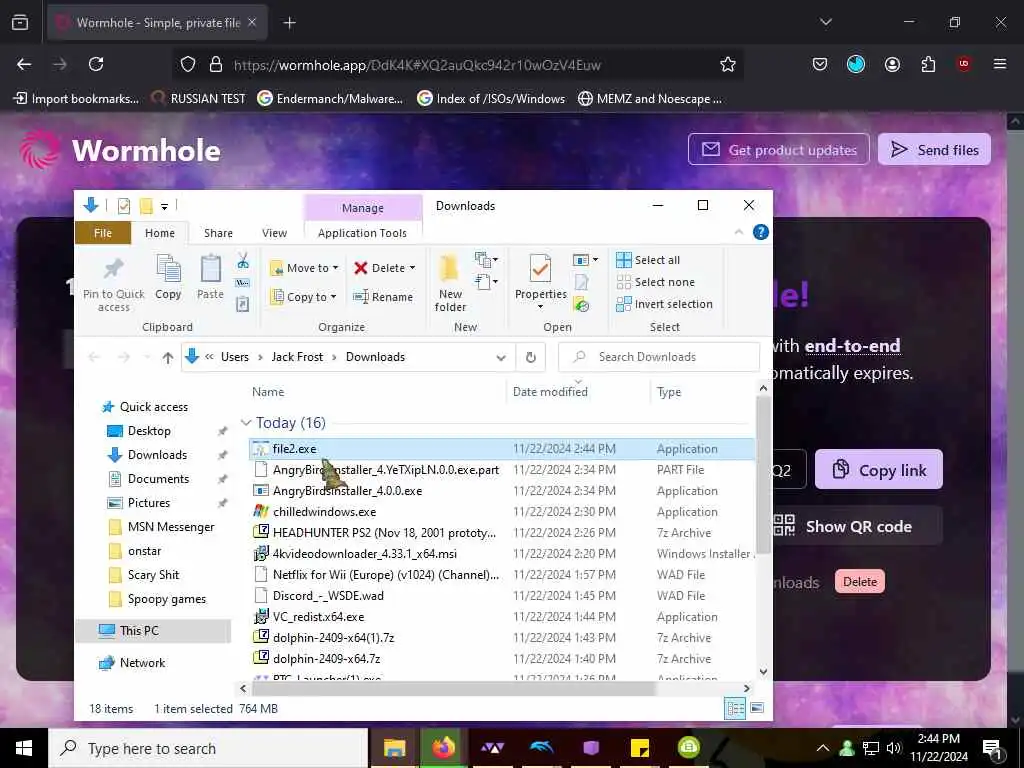
Task: Click File Explorer icon in taskbar
Action: (x=394, y=748)
